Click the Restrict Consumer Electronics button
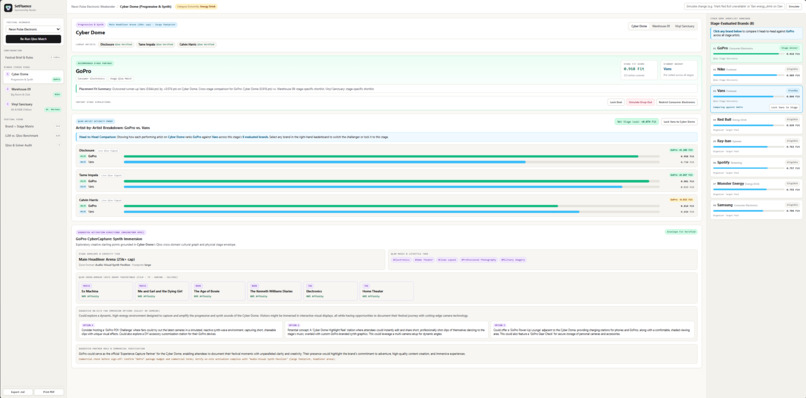 click(x=677, y=102)
